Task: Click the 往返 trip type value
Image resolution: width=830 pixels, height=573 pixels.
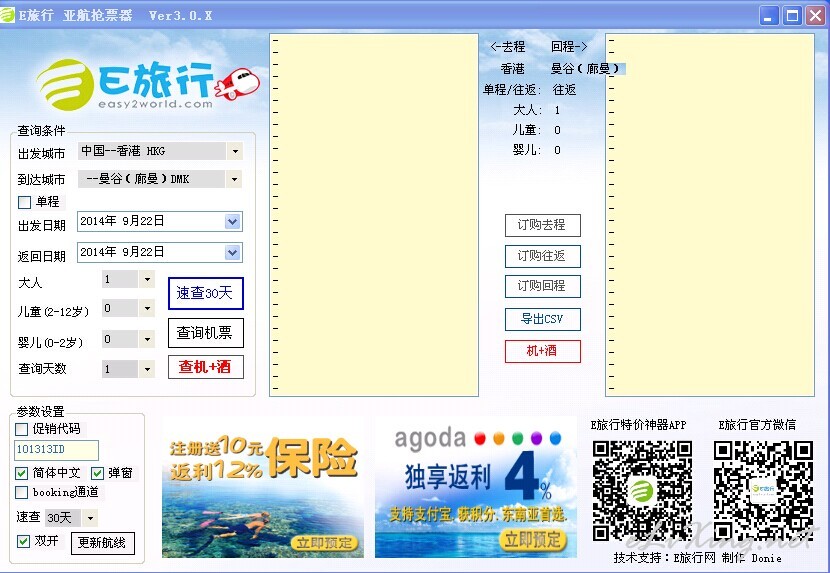Action: pos(564,90)
